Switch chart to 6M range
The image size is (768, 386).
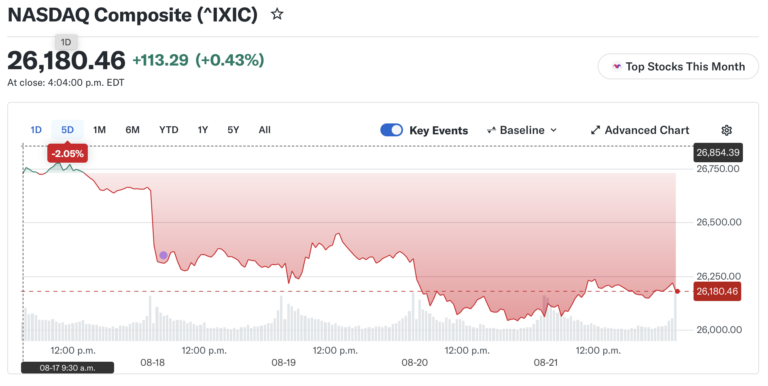(132, 130)
